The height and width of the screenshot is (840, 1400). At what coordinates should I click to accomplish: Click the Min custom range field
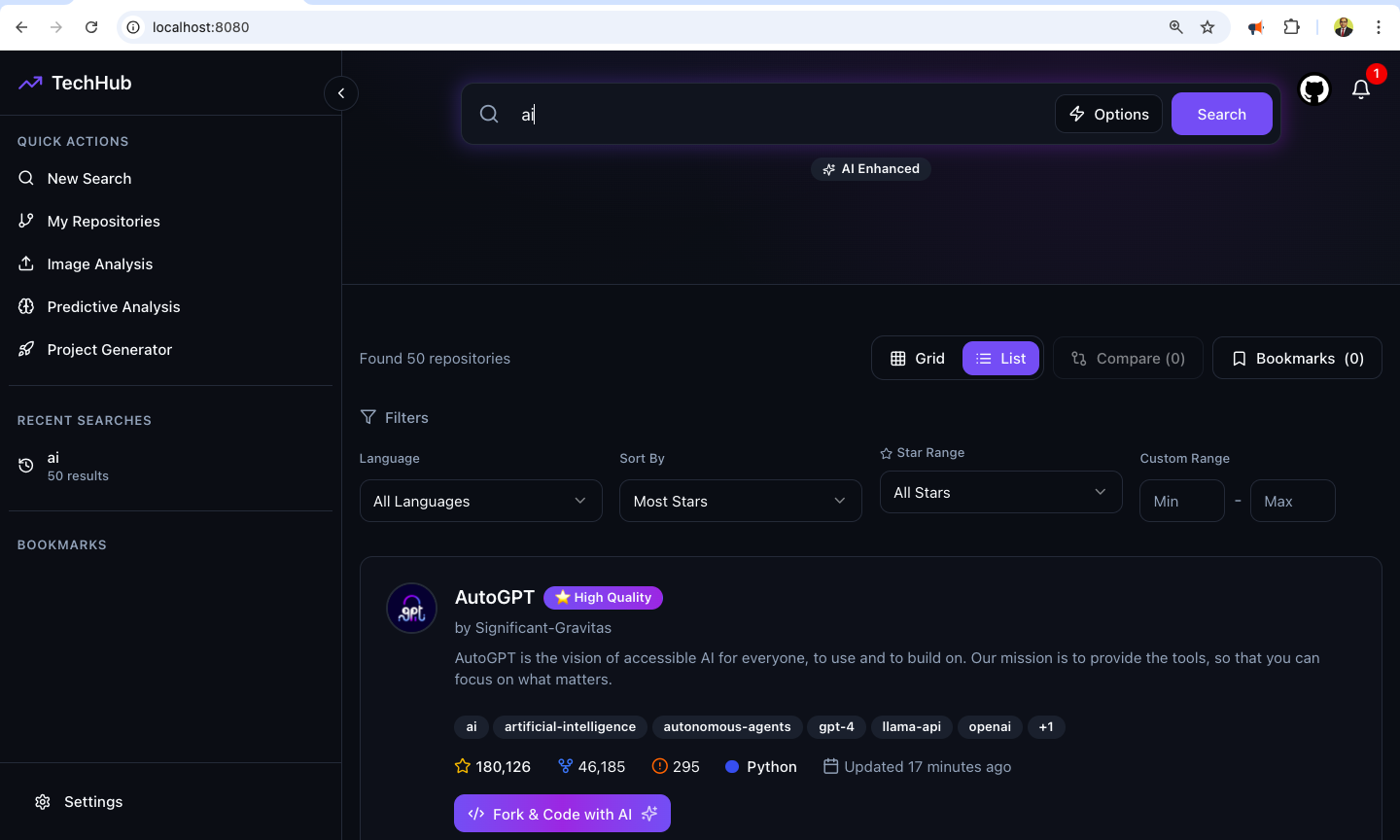click(x=1182, y=501)
